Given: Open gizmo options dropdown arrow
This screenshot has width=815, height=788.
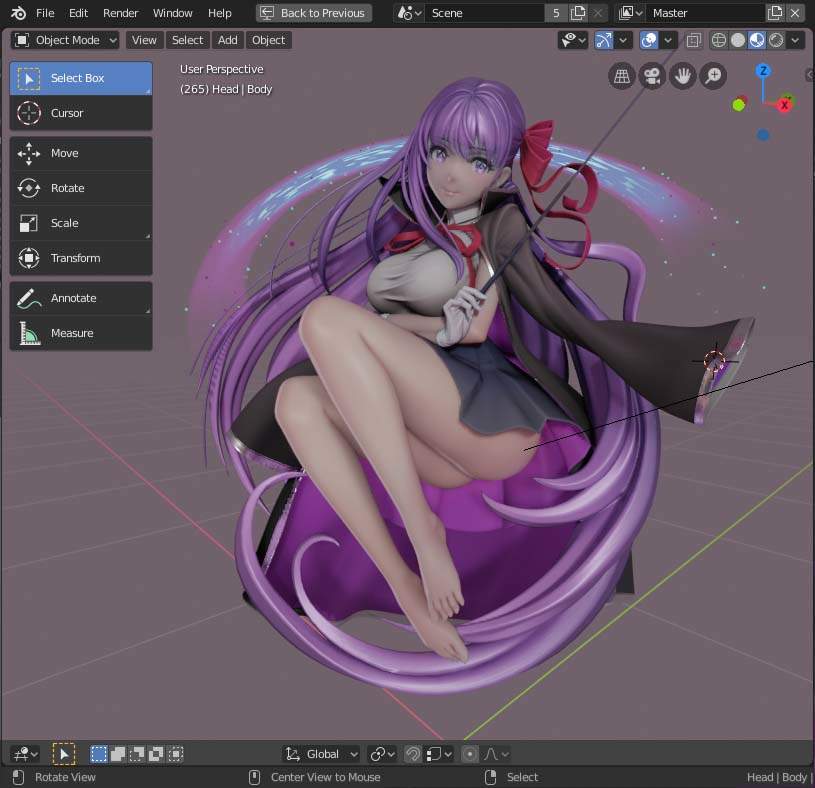Looking at the screenshot, I should tap(623, 40).
